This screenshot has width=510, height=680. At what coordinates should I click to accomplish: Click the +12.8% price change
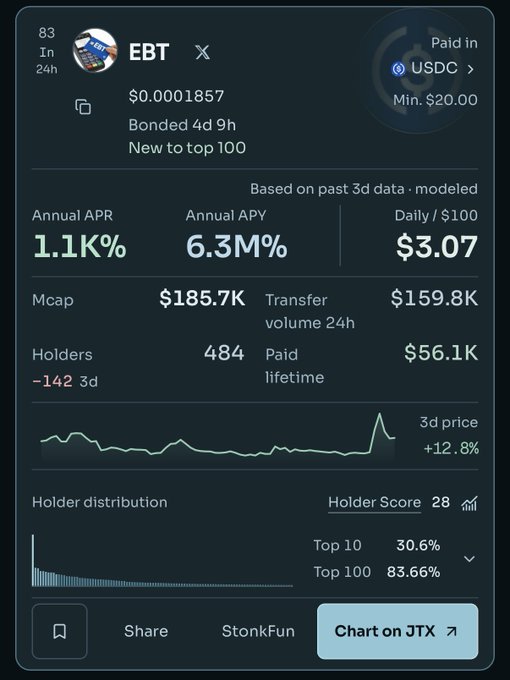point(451,448)
